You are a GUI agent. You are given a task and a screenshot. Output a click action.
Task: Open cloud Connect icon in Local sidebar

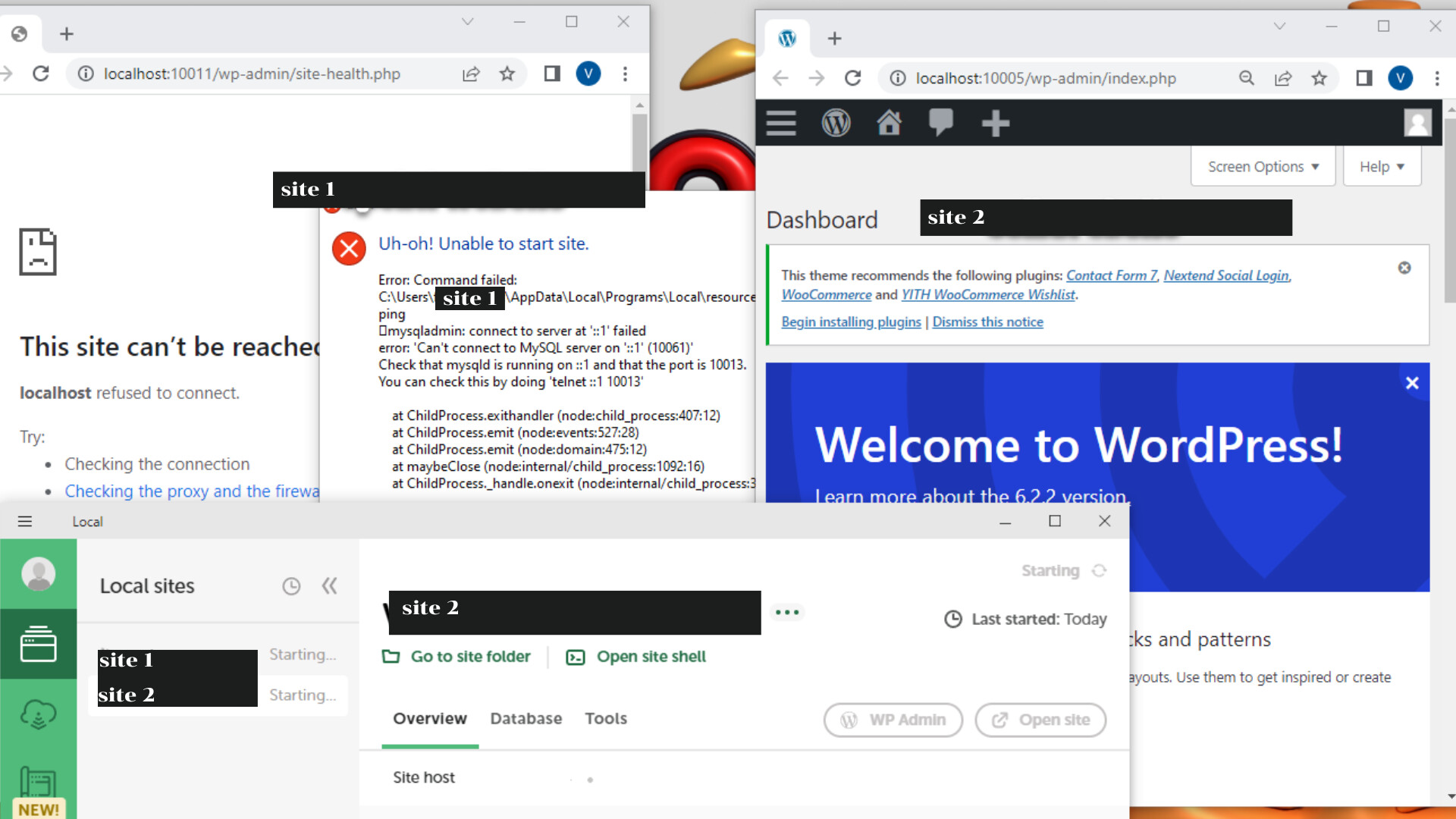click(39, 714)
